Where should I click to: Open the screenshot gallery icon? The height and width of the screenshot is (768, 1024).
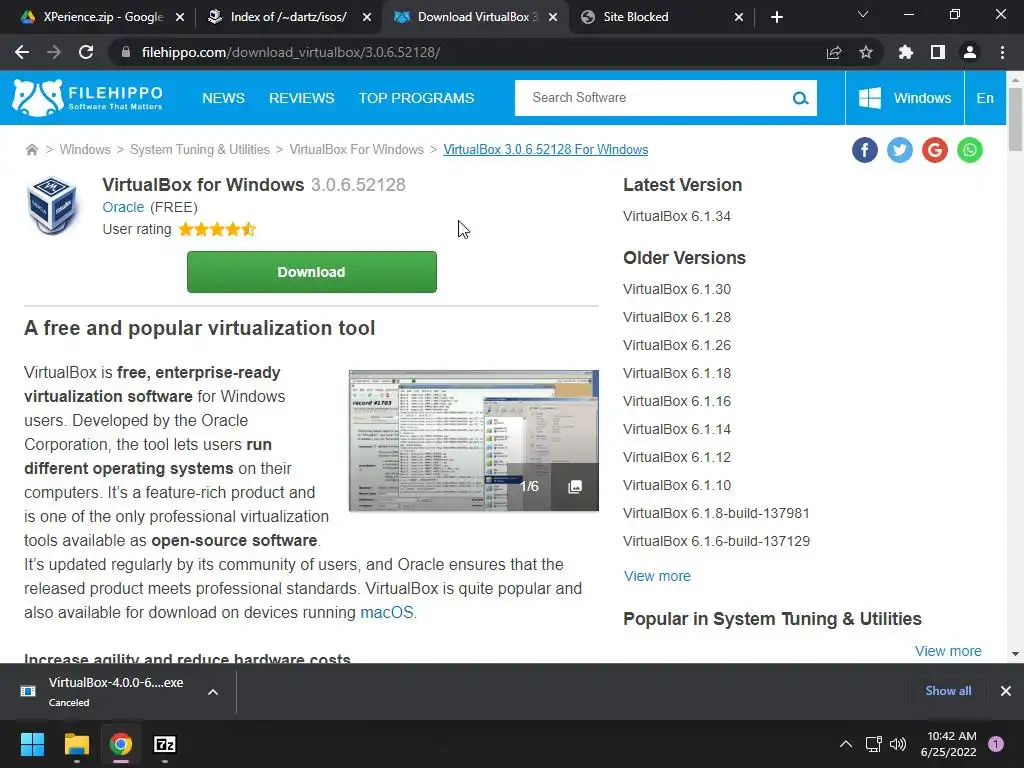tap(575, 487)
